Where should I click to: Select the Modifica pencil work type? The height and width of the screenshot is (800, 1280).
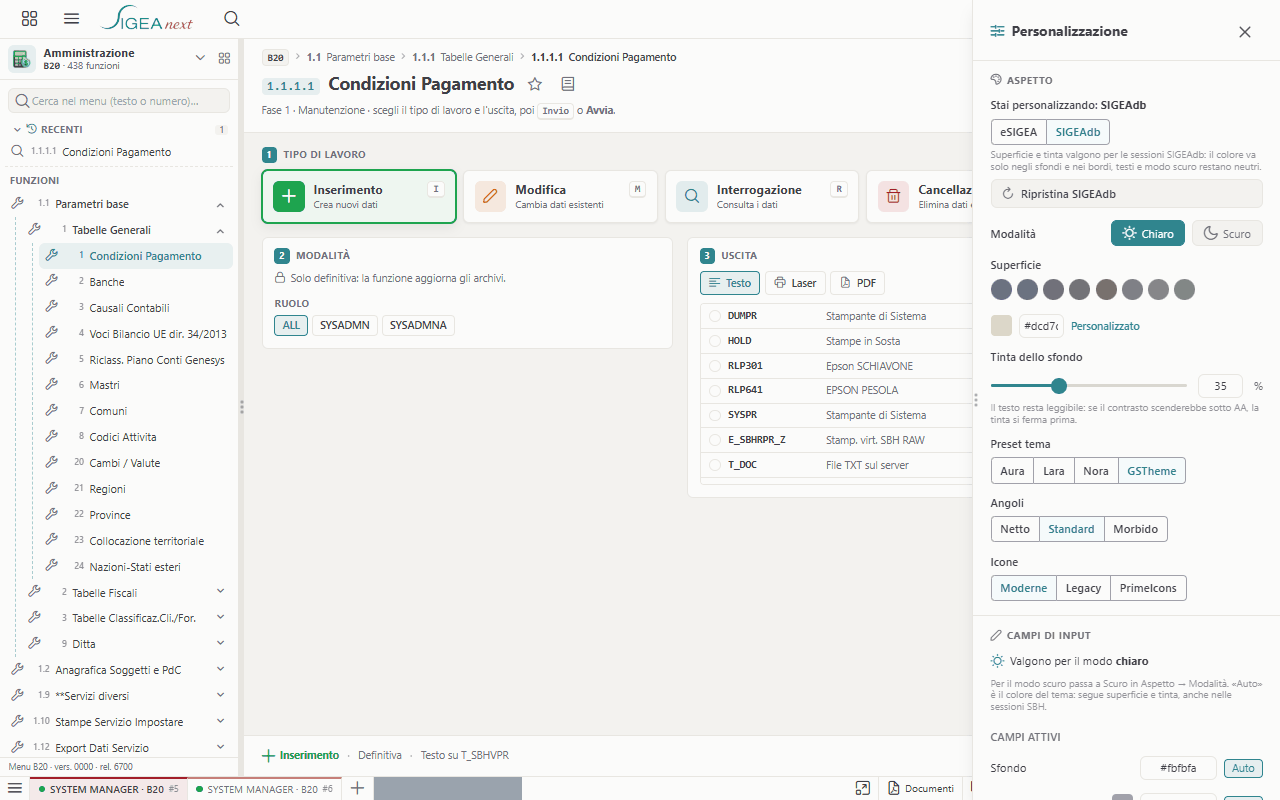point(561,196)
